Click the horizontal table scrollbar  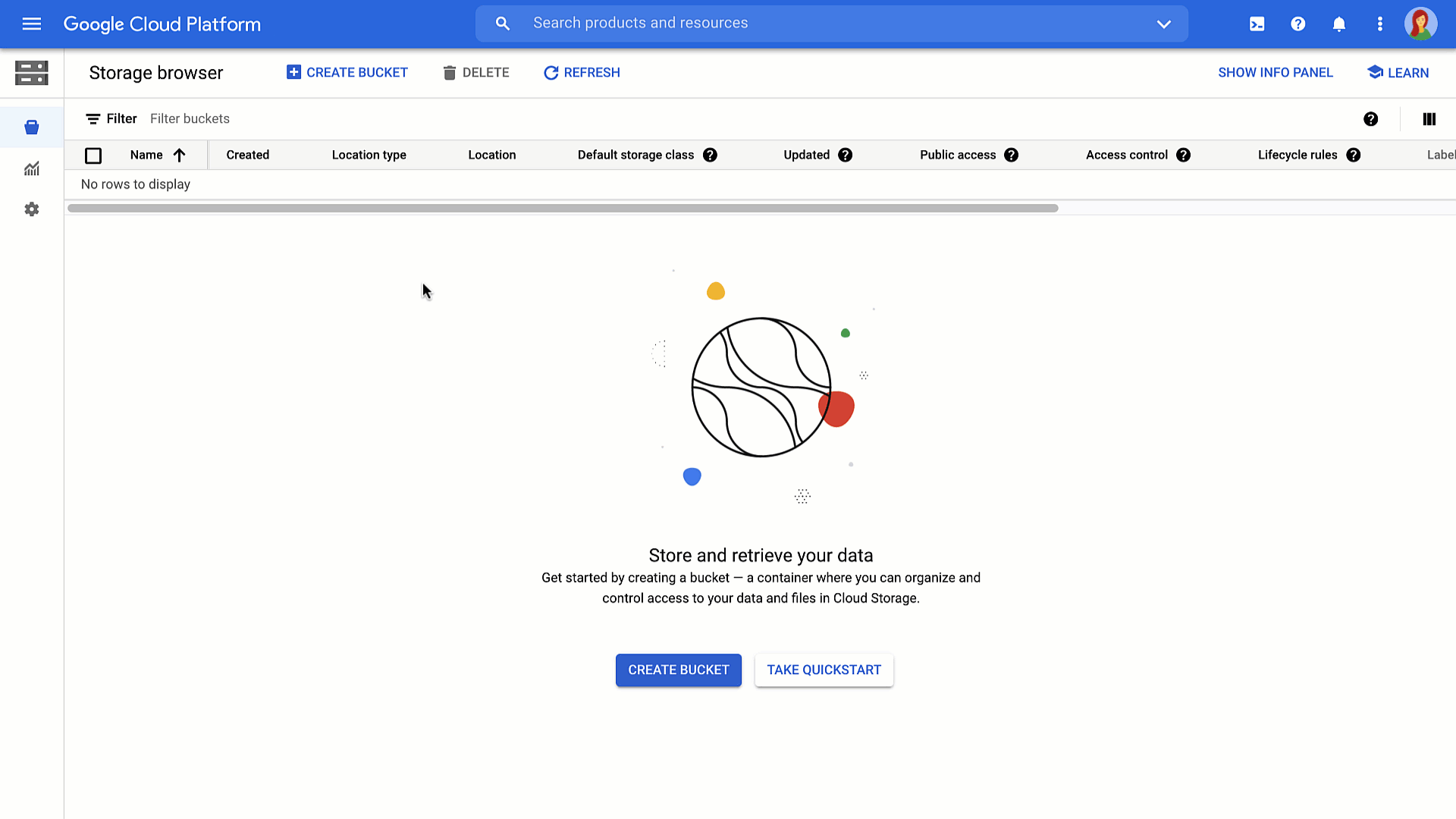tap(562, 208)
